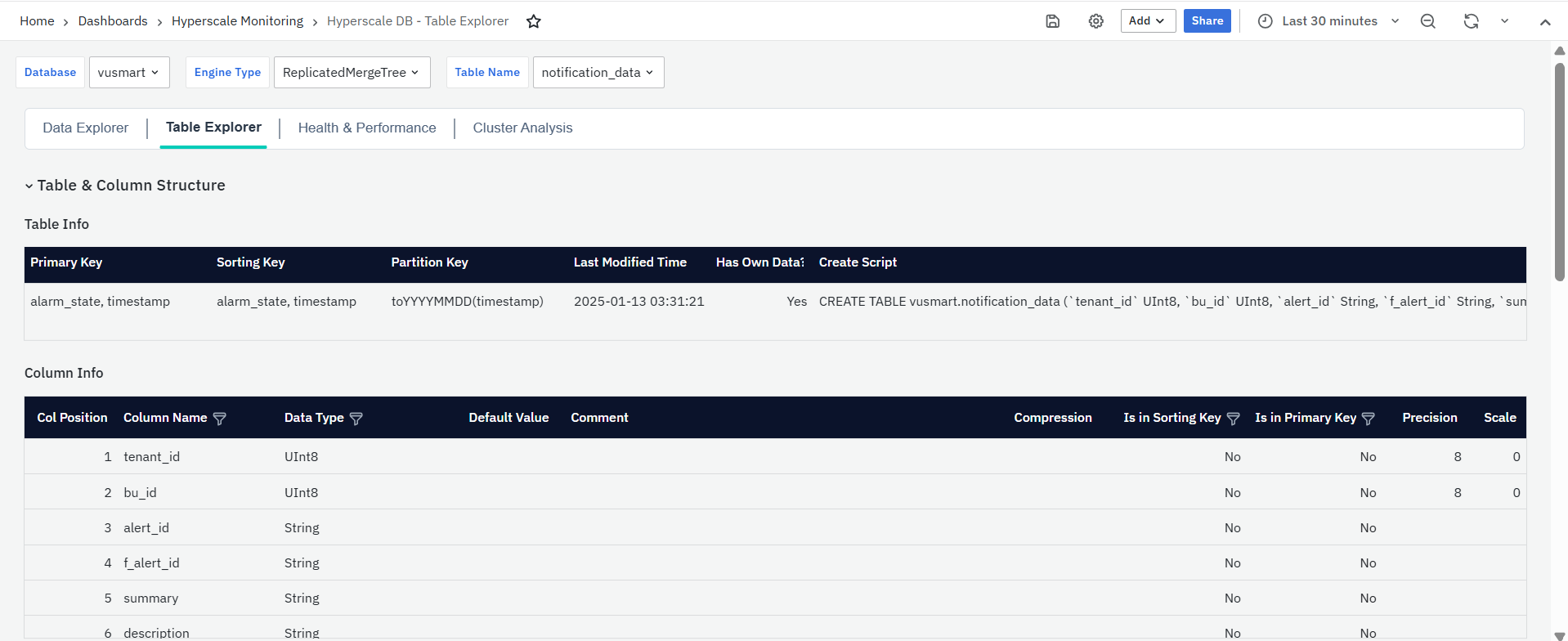Open the Database vusmart dropdown
Image resolution: width=1568 pixels, height=641 pixels.
click(x=129, y=72)
